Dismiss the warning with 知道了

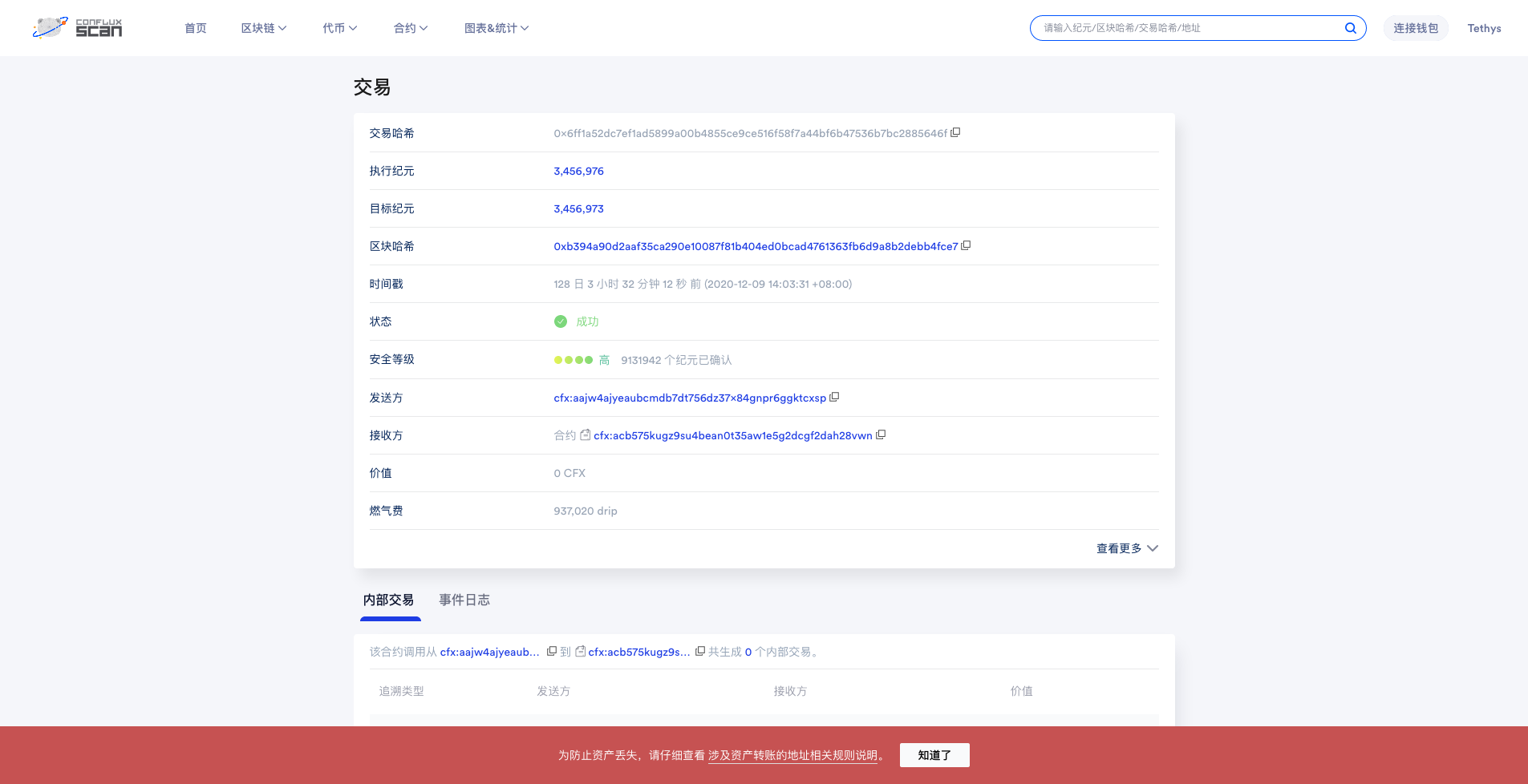pyautogui.click(x=934, y=755)
